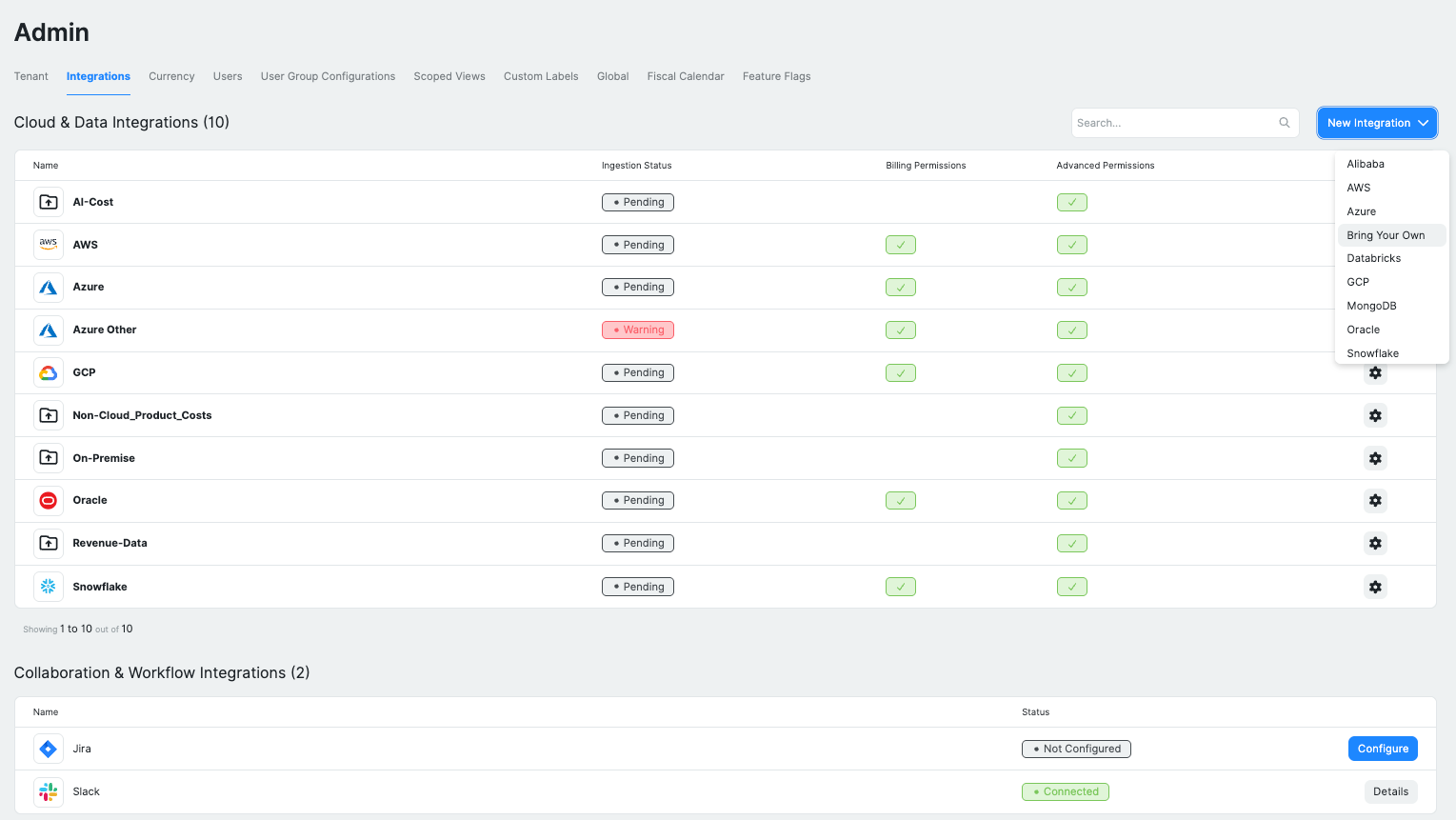1456x820 pixels.
Task: Click the GCP integration logo
Action: click(49, 372)
